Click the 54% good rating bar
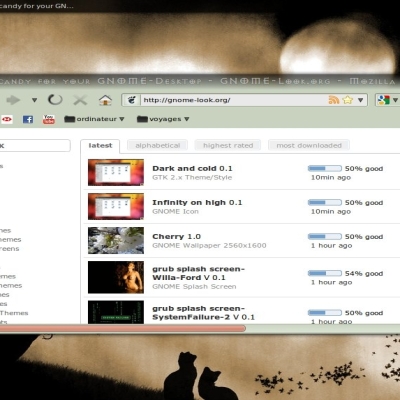400x400 pixels. 325,273
